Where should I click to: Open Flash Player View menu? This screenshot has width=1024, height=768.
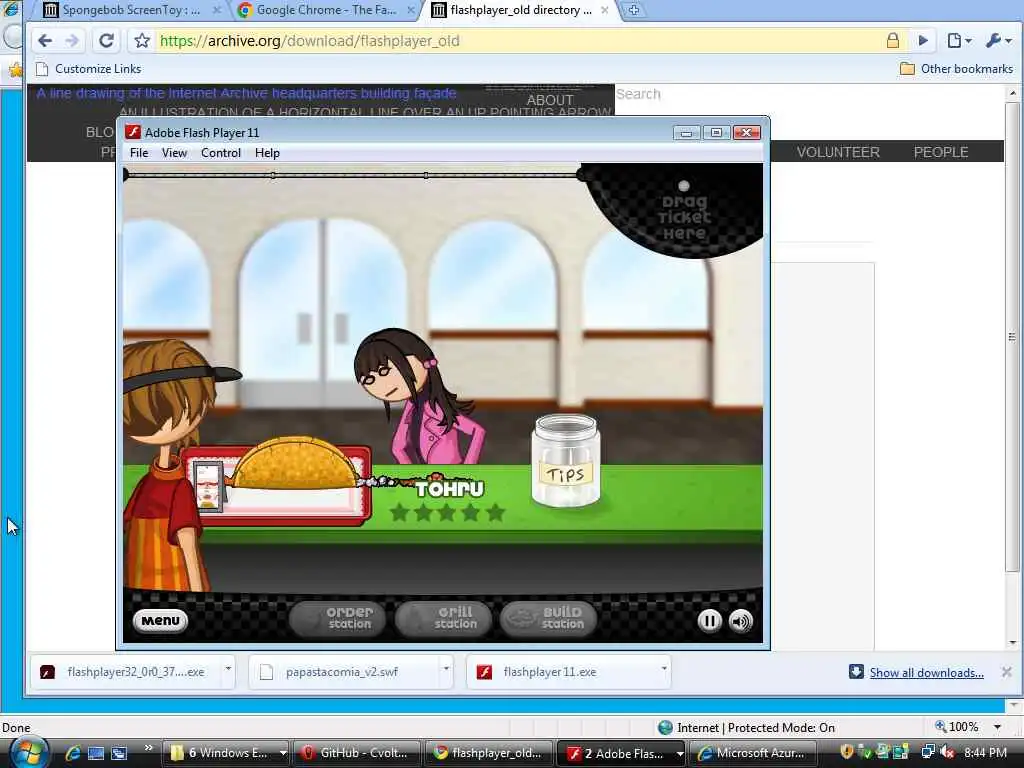(174, 153)
